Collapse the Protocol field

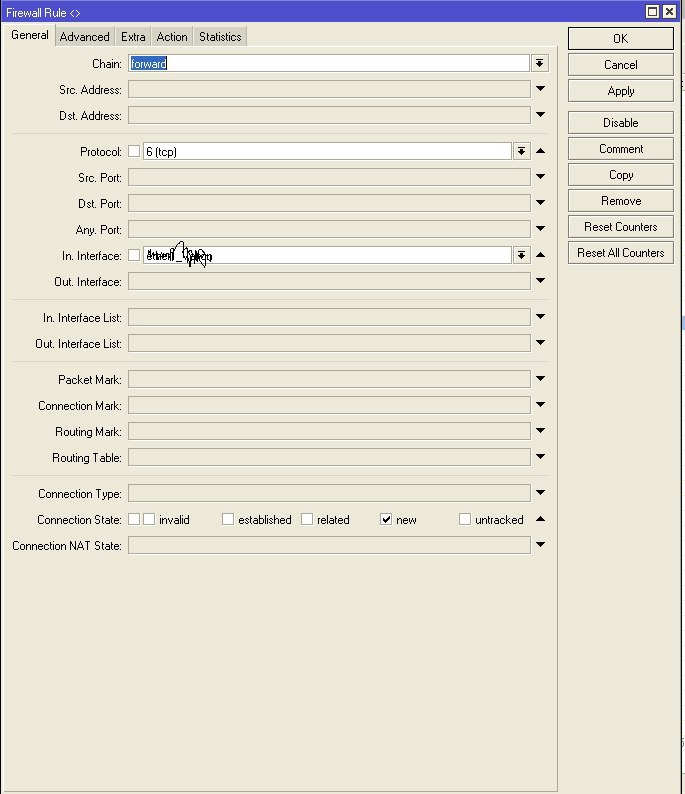click(x=540, y=151)
